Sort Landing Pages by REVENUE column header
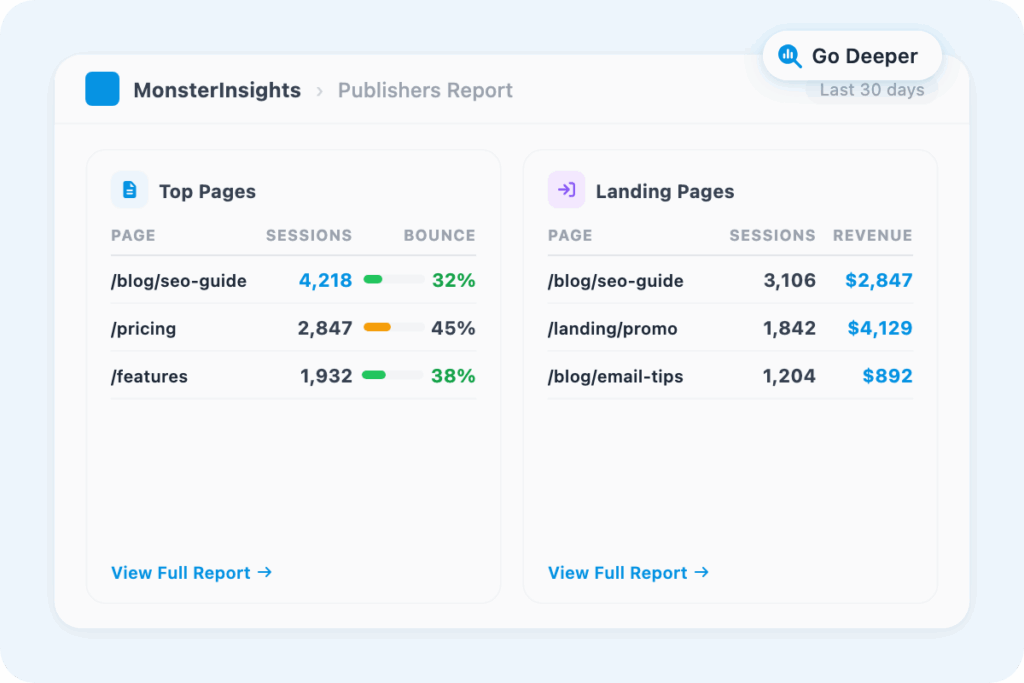This screenshot has width=1024, height=683. pyautogui.click(x=872, y=236)
